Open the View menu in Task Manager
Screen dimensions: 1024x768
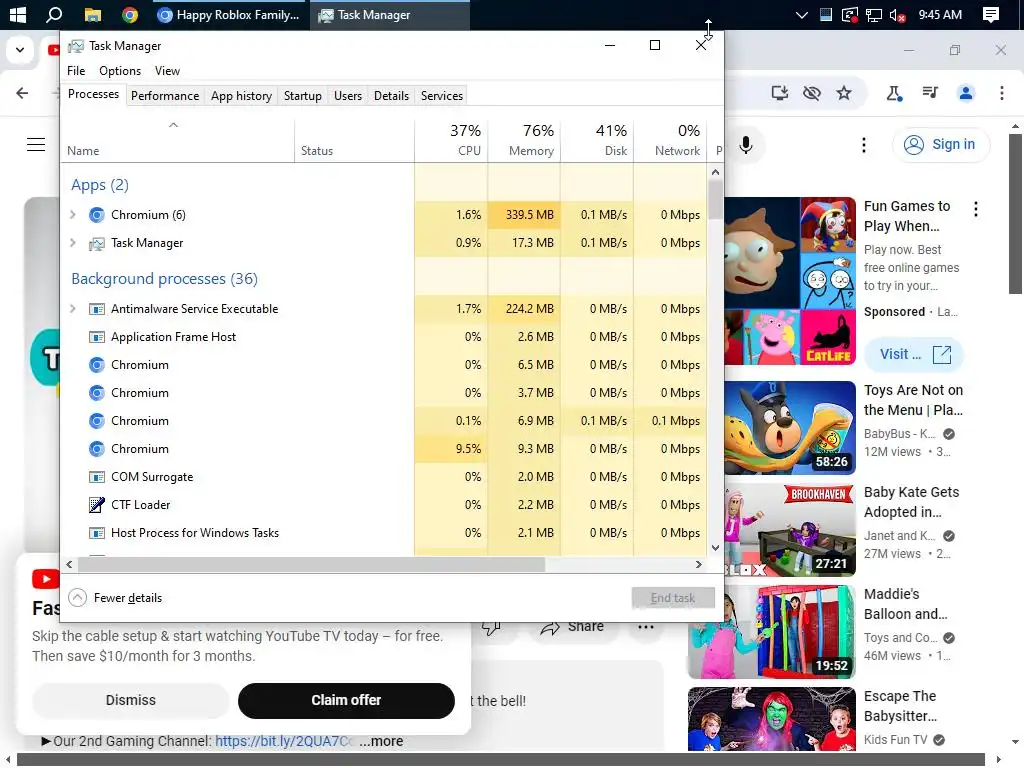(167, 71)
